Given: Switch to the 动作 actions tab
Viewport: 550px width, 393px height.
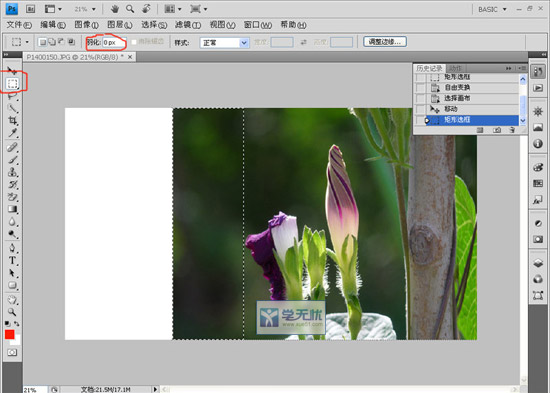Looking at the screenshot, I should pos(455,68).
